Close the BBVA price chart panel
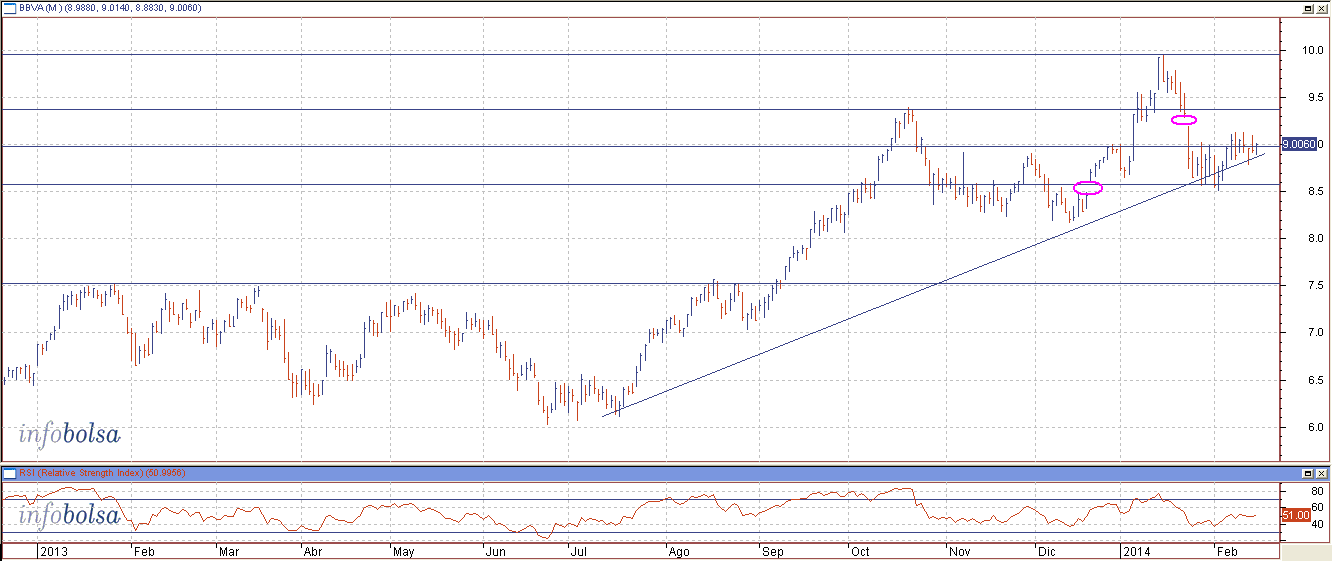 1323,7
